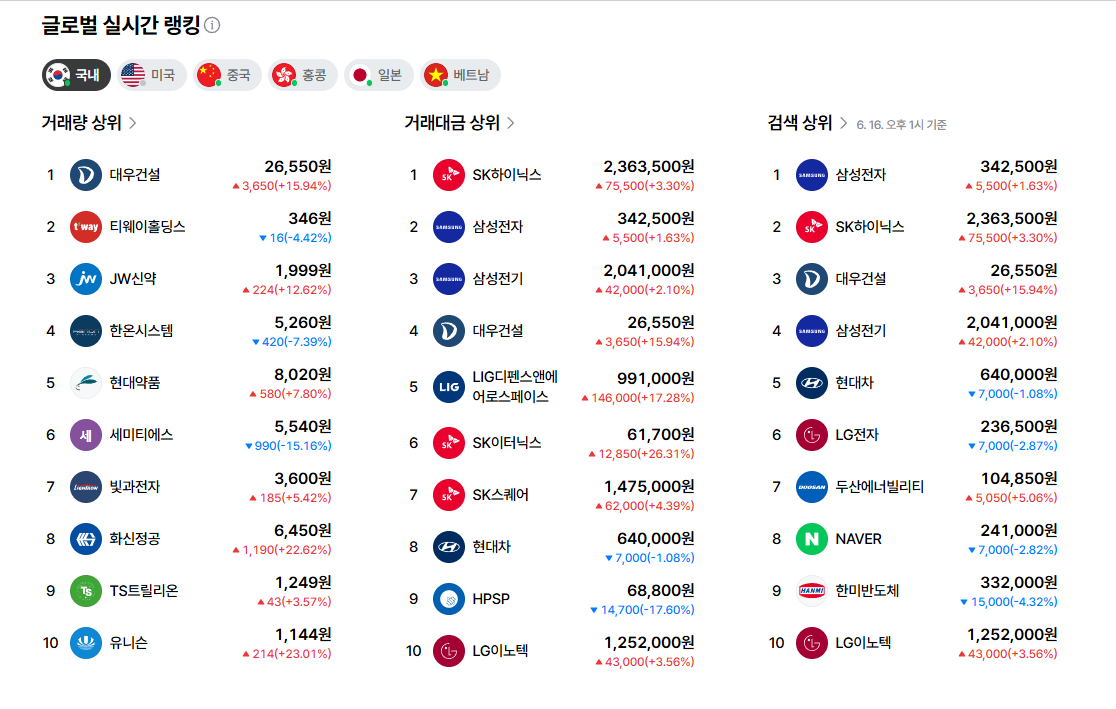Click 유니슨 change value 214(+23.01%)

(x=287, y=653)
